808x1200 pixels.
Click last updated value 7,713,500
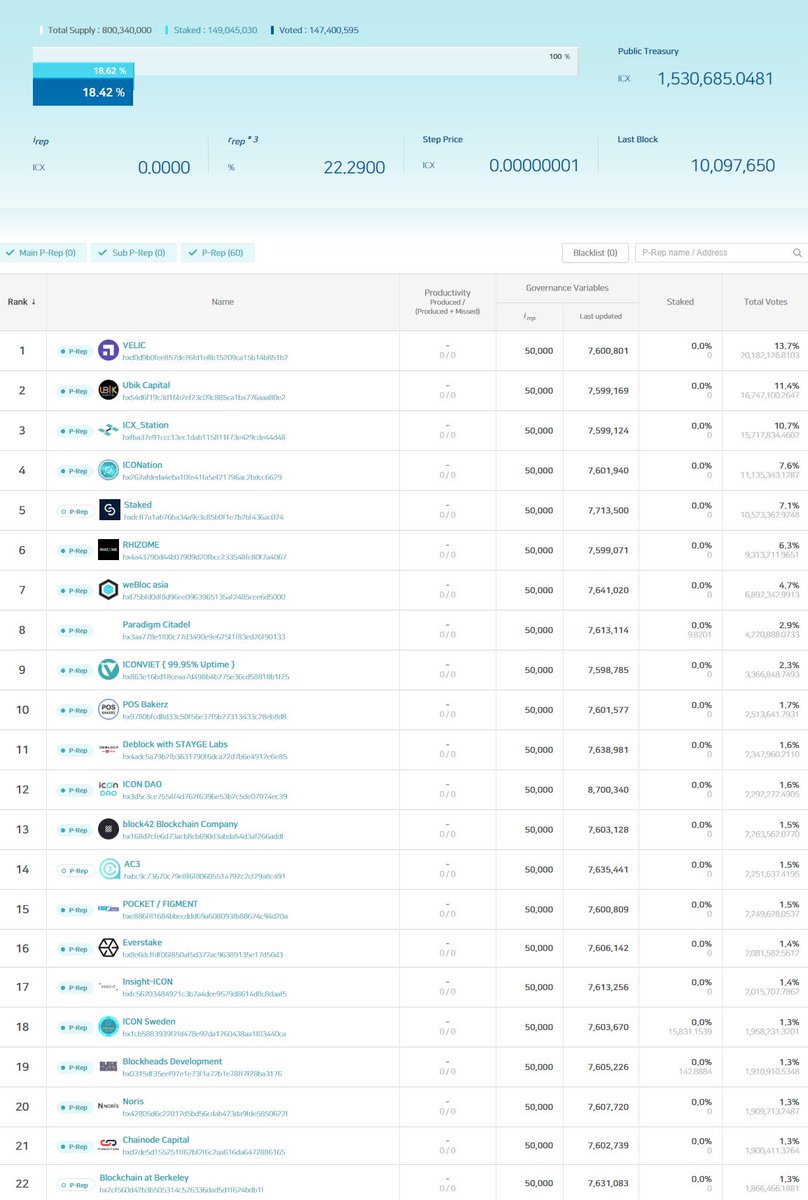coord(608,510)
